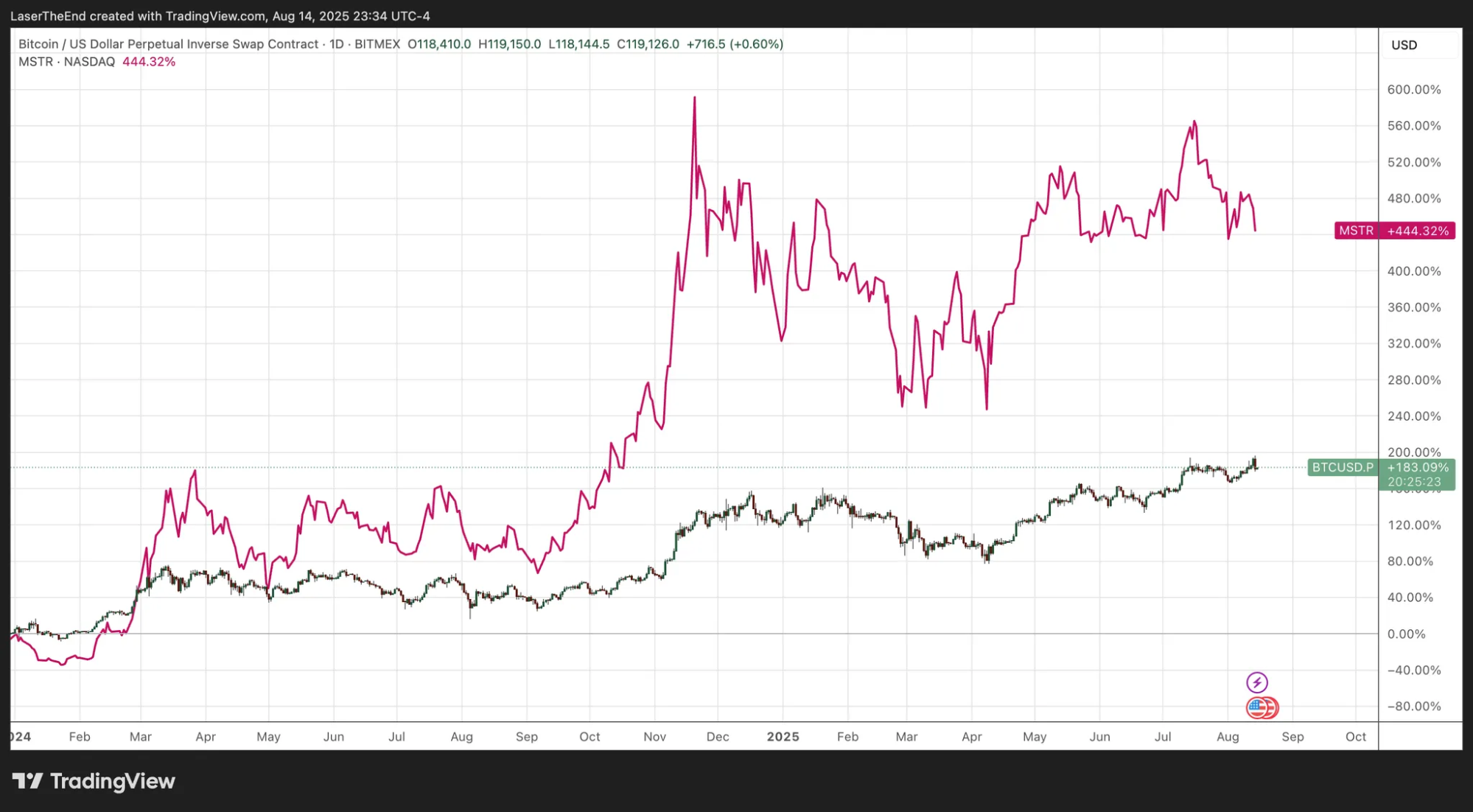
Task: Click the purple lightning bolt event icon
Action: click(x=1256, y=682)
